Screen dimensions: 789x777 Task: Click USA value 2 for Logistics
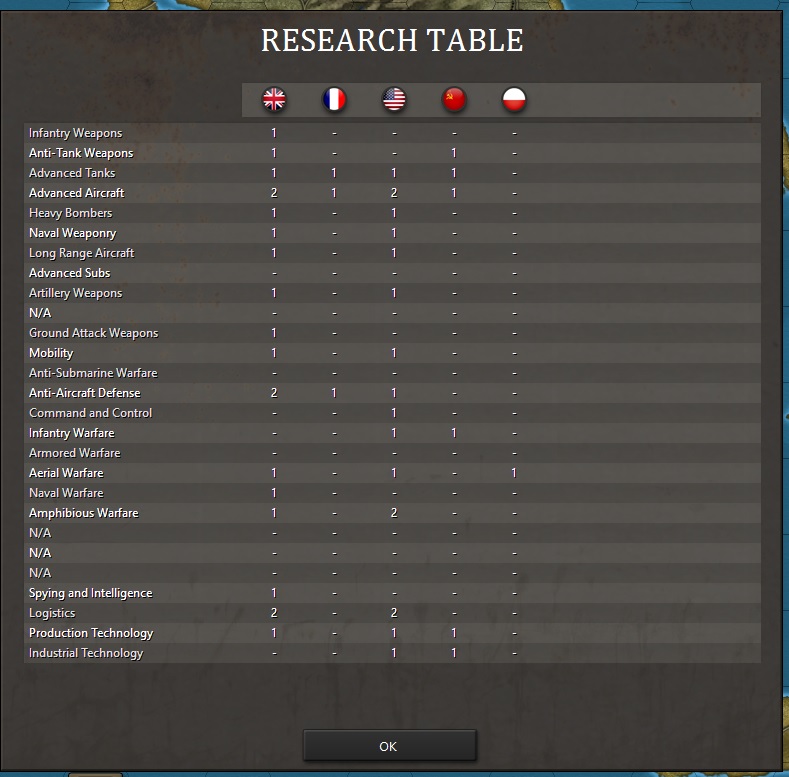[x=394, y=613]
